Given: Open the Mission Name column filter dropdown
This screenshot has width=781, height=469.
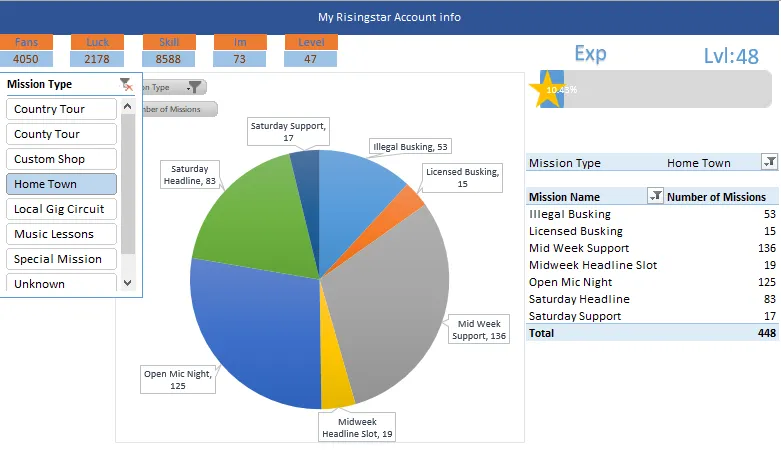Looking at the screenshot, I should (655, 196).
